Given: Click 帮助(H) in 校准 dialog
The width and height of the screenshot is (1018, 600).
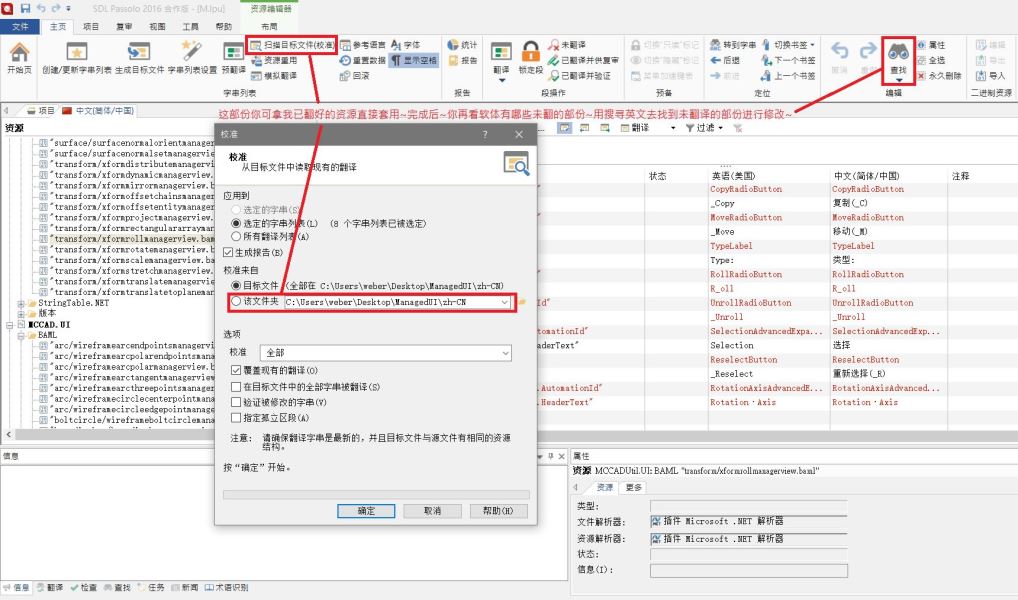Looking at the screenshot, I should (x=498, y=511).
